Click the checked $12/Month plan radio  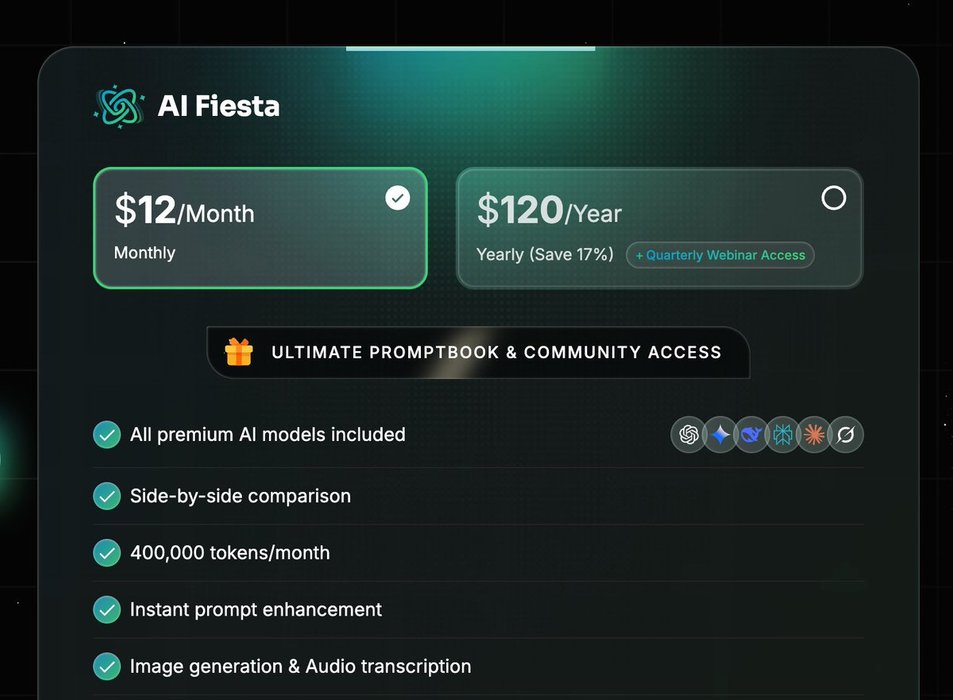coord(398,198)
